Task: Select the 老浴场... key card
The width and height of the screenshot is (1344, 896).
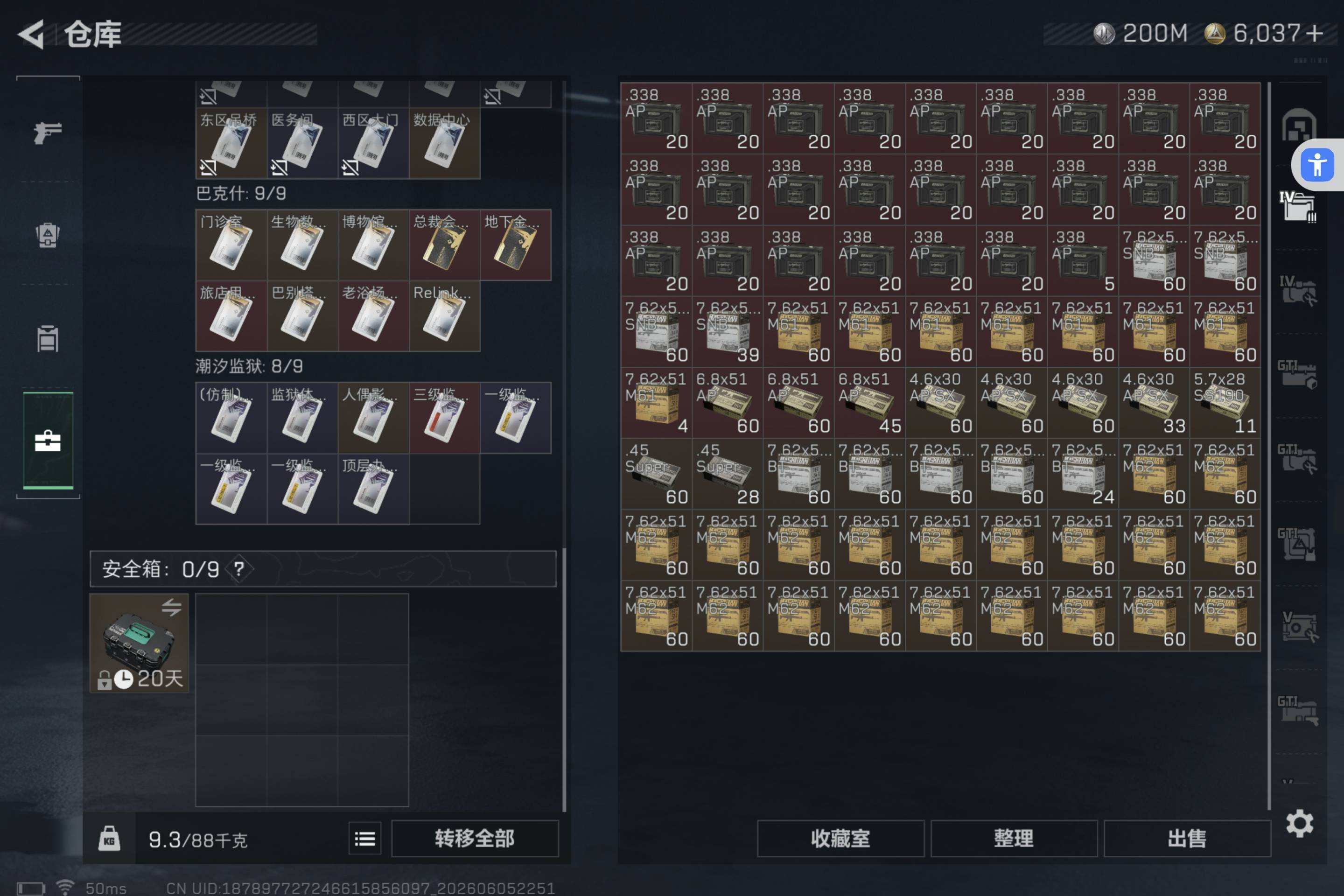Action: coord(374,316)
